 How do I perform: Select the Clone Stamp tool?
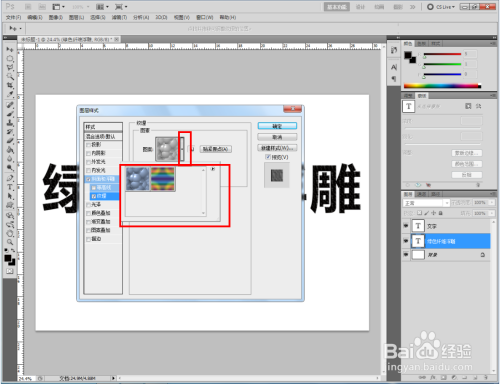[10, 123]
